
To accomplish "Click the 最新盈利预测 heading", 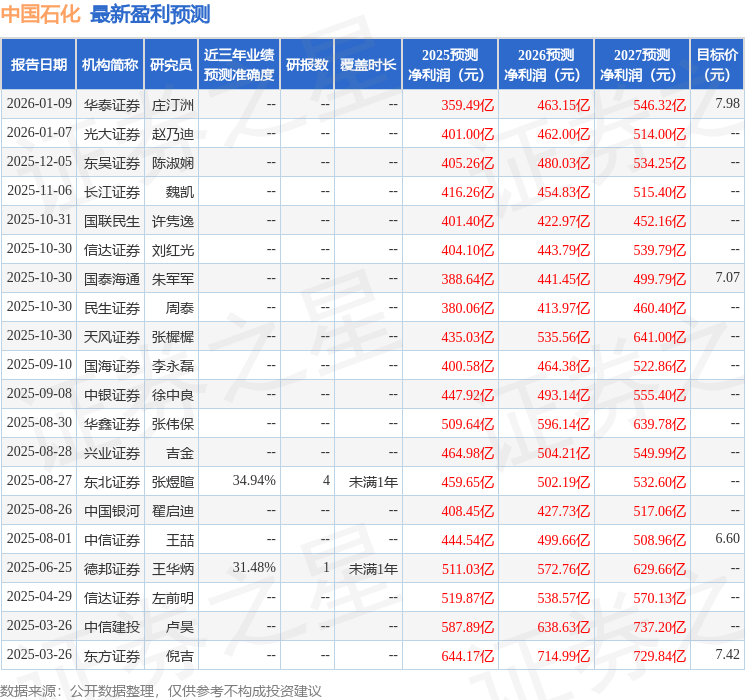I will (150, 14).
